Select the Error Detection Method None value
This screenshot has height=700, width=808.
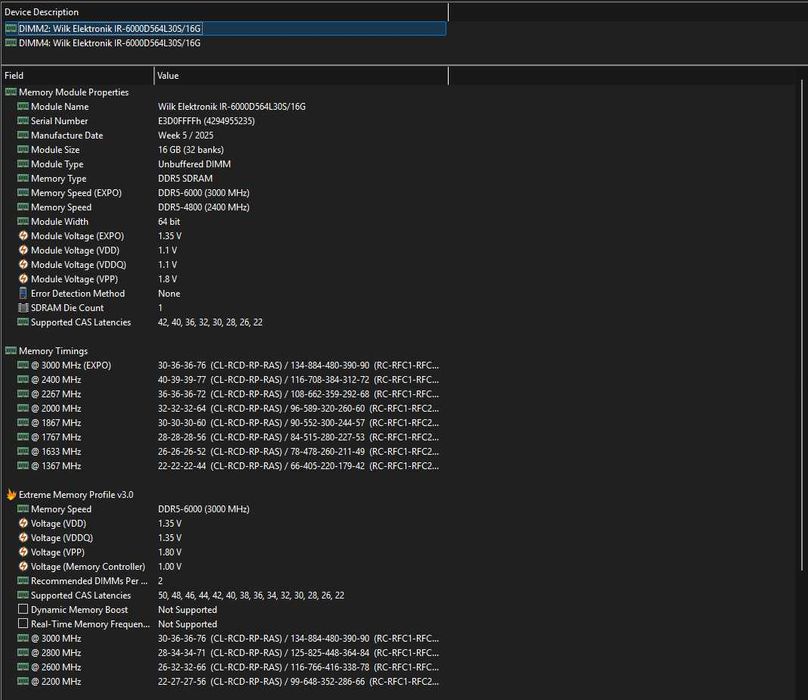(169, 293)
